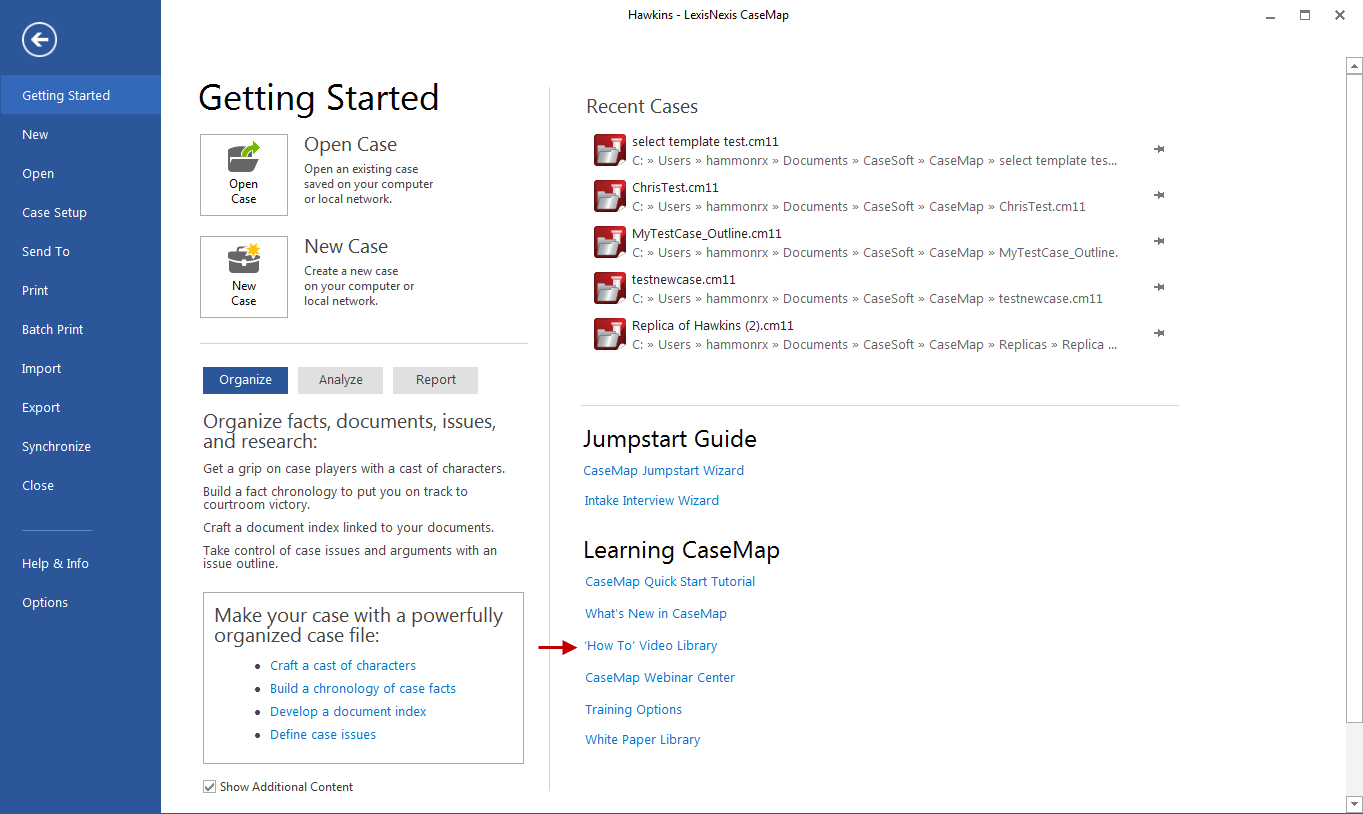Click Develop a document index link
Image resolution: width=1363 pixels, height=814 pixels.
pos(348,711)
